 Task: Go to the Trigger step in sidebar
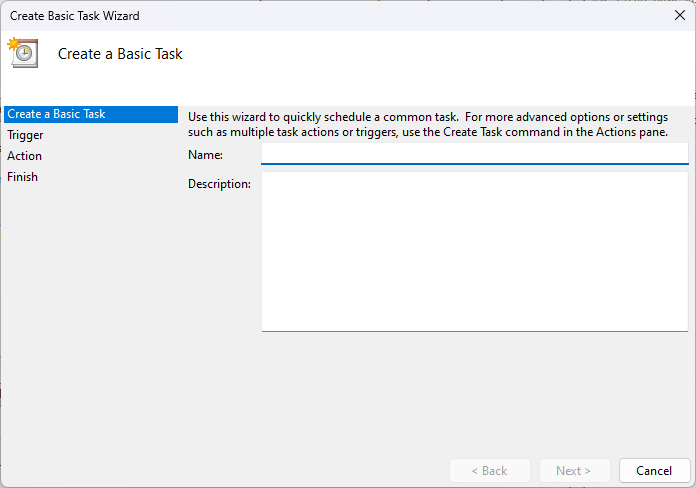[x=25, y=135]
